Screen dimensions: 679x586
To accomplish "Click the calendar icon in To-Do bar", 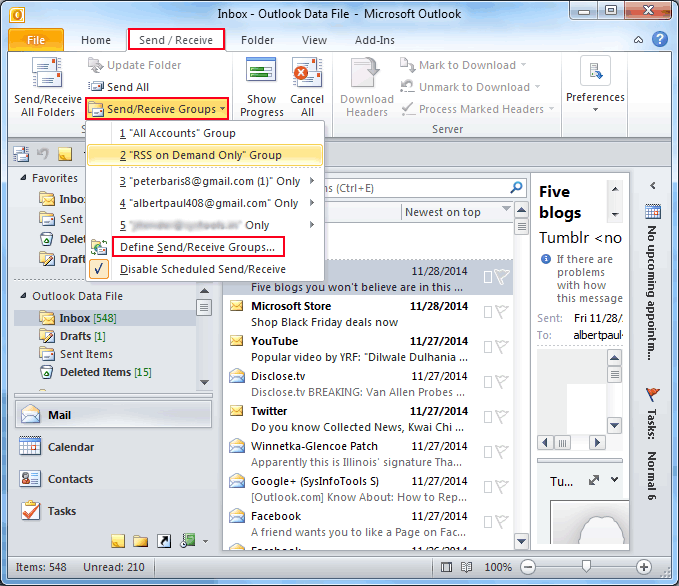I will [653, 211].
